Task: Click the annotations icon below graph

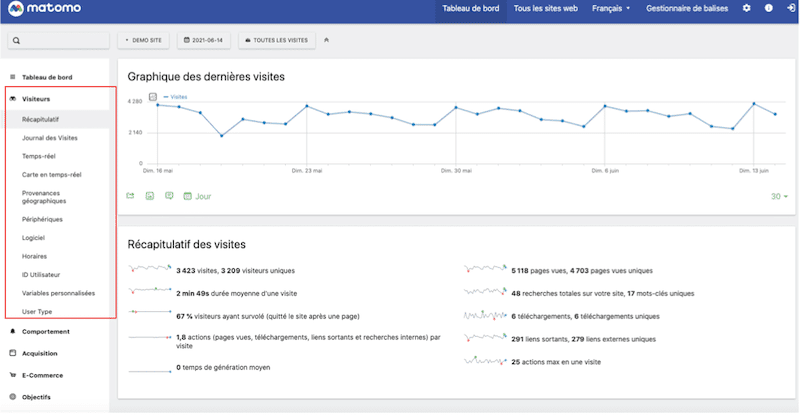Action: pyautogui.click(x=168, y=196)
